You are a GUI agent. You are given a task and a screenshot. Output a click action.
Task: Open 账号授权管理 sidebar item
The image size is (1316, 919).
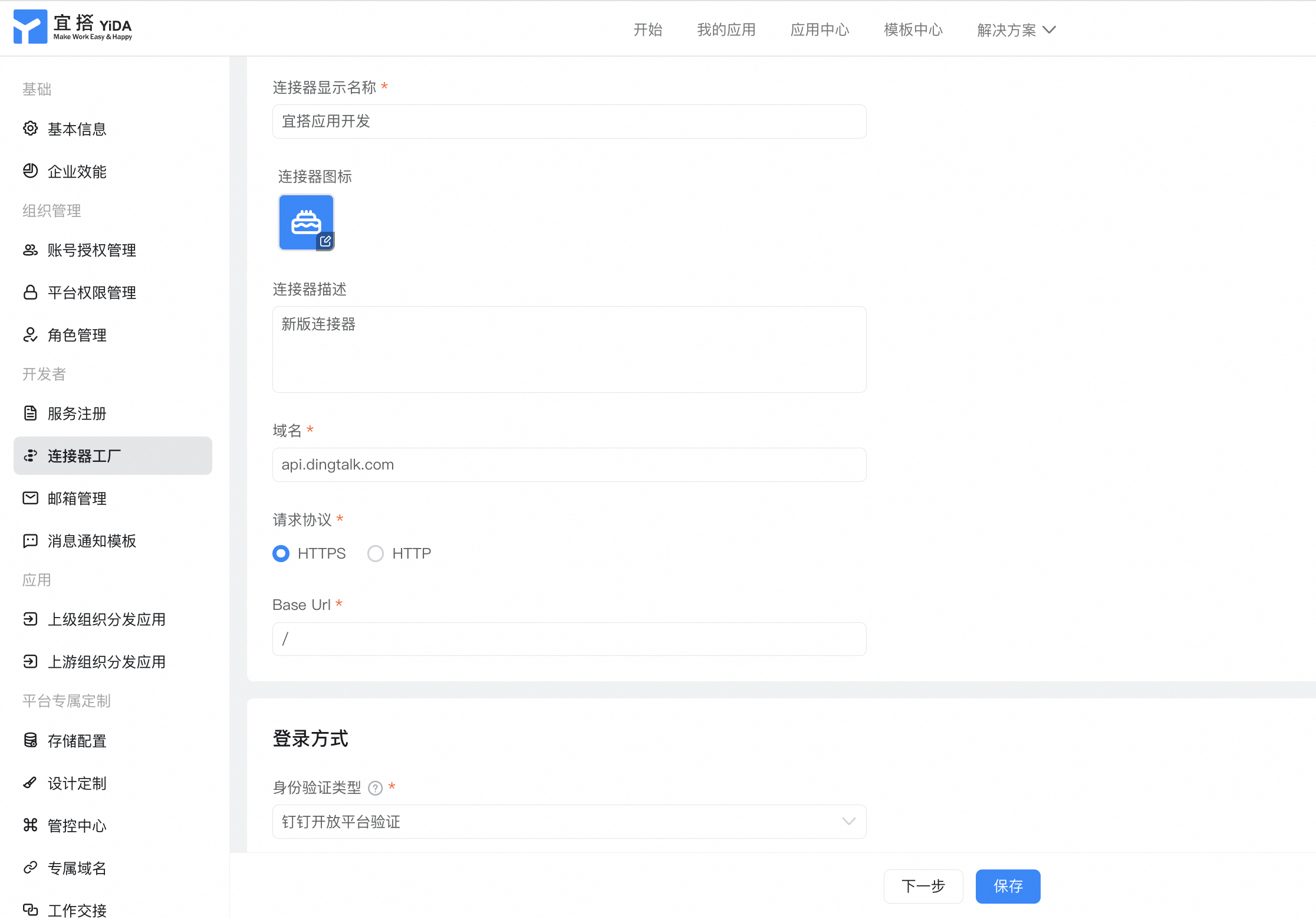point(113,250)
